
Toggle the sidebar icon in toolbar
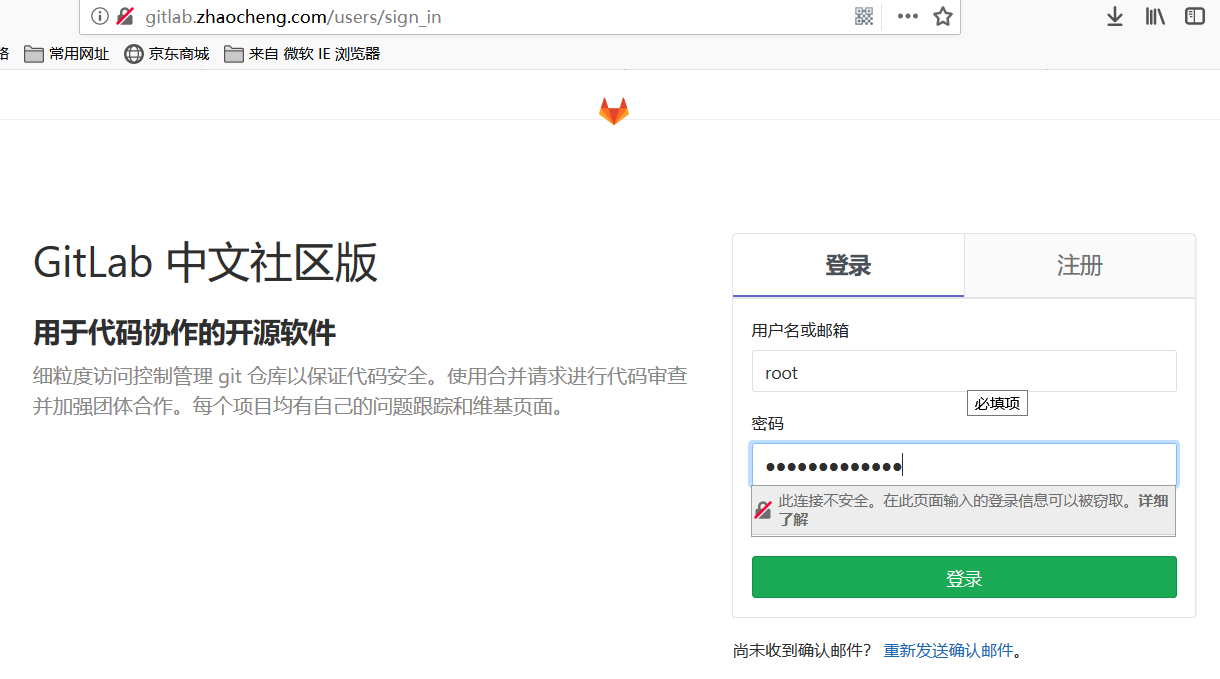(x=1195, y=16)
